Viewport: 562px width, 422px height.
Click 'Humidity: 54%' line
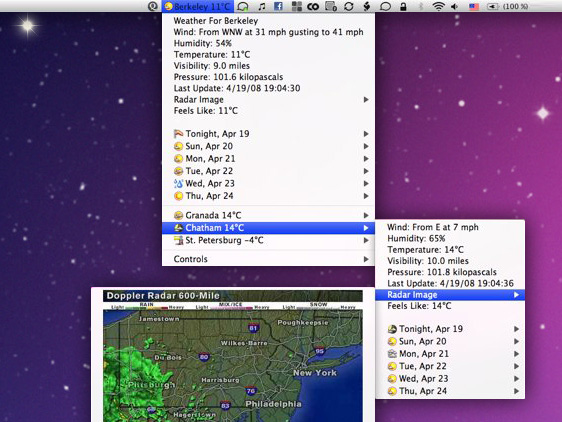203,43
